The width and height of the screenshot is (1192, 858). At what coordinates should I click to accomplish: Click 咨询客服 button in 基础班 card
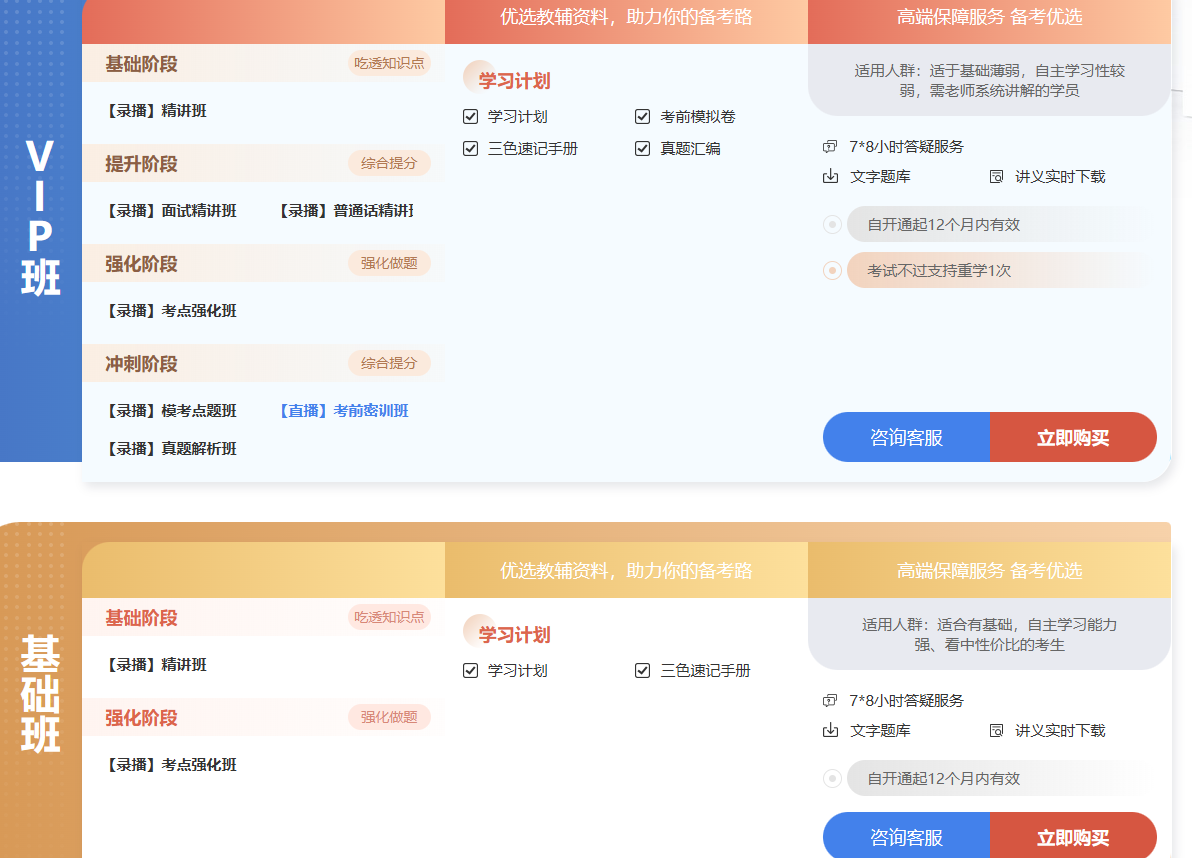click(x=906, y=836)
